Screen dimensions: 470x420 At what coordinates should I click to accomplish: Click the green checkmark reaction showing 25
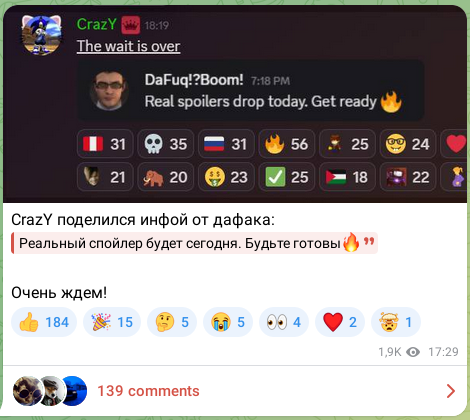coord(287,177)
